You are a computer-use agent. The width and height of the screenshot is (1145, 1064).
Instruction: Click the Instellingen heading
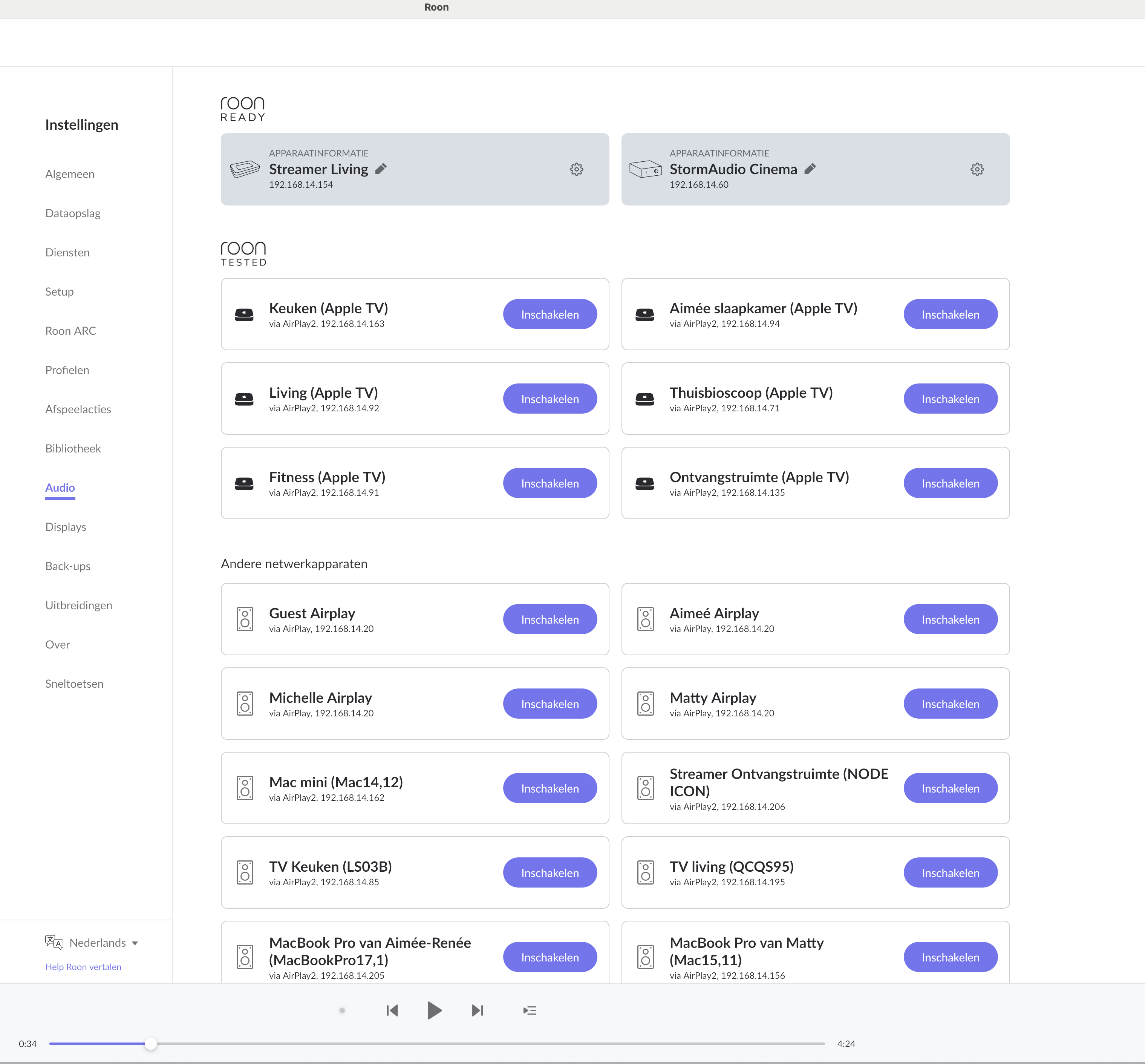pyautogui.click(x=82, y=125)
